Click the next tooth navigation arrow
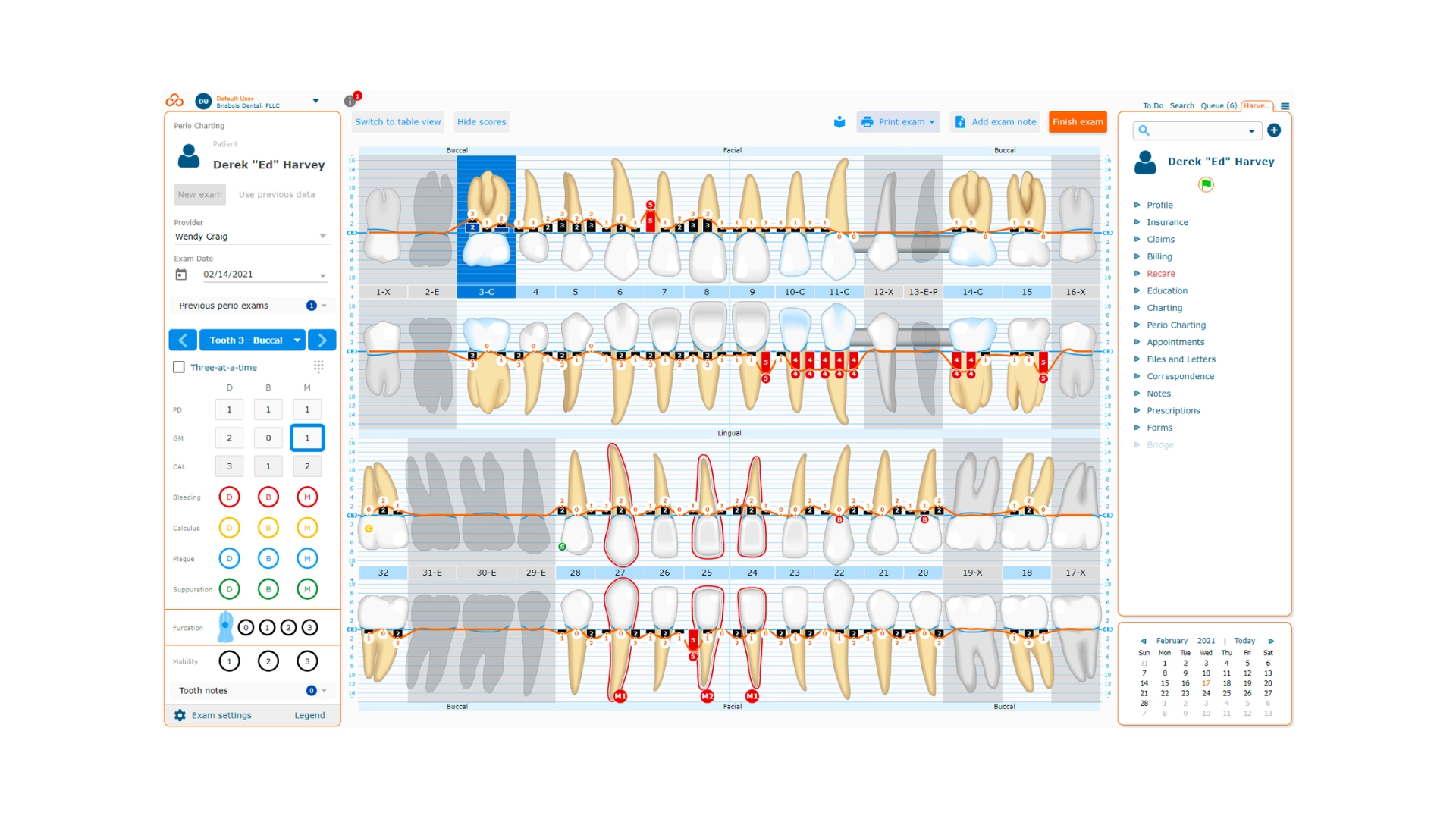Image resolution: width=1456 pixels, height=819 pixels. pyautogui.click(x=322, y=339)
